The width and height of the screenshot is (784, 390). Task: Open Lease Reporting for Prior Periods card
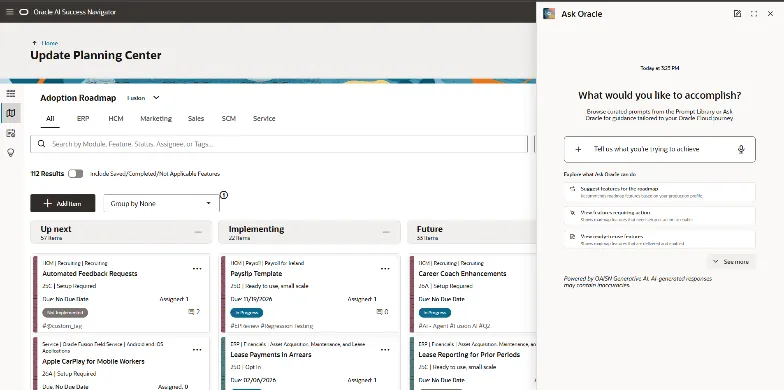[x=469, y=354]
